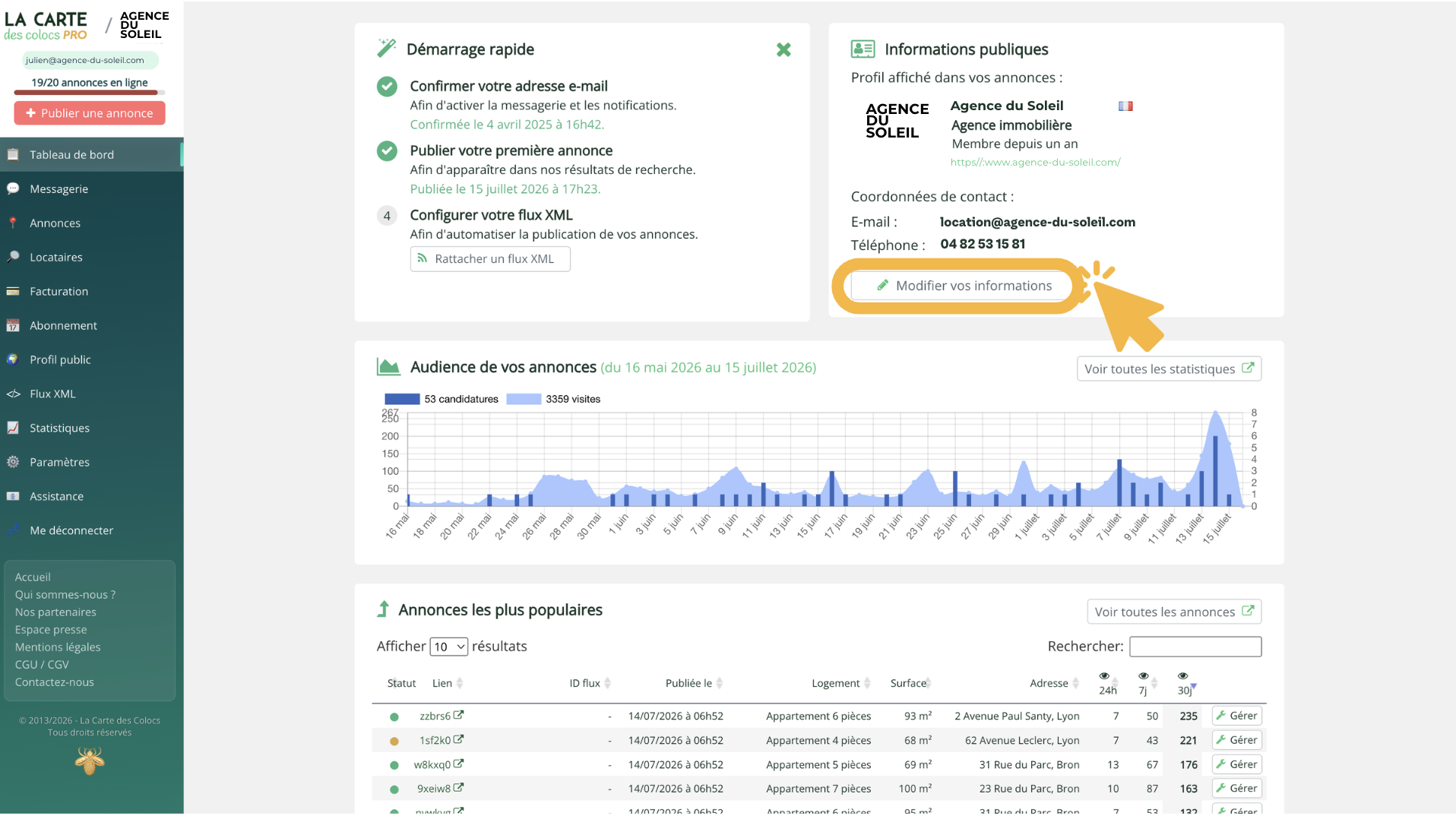Click the Abonnement calendar icon
Screen dimensions: 1456x816
pos(13,325)
